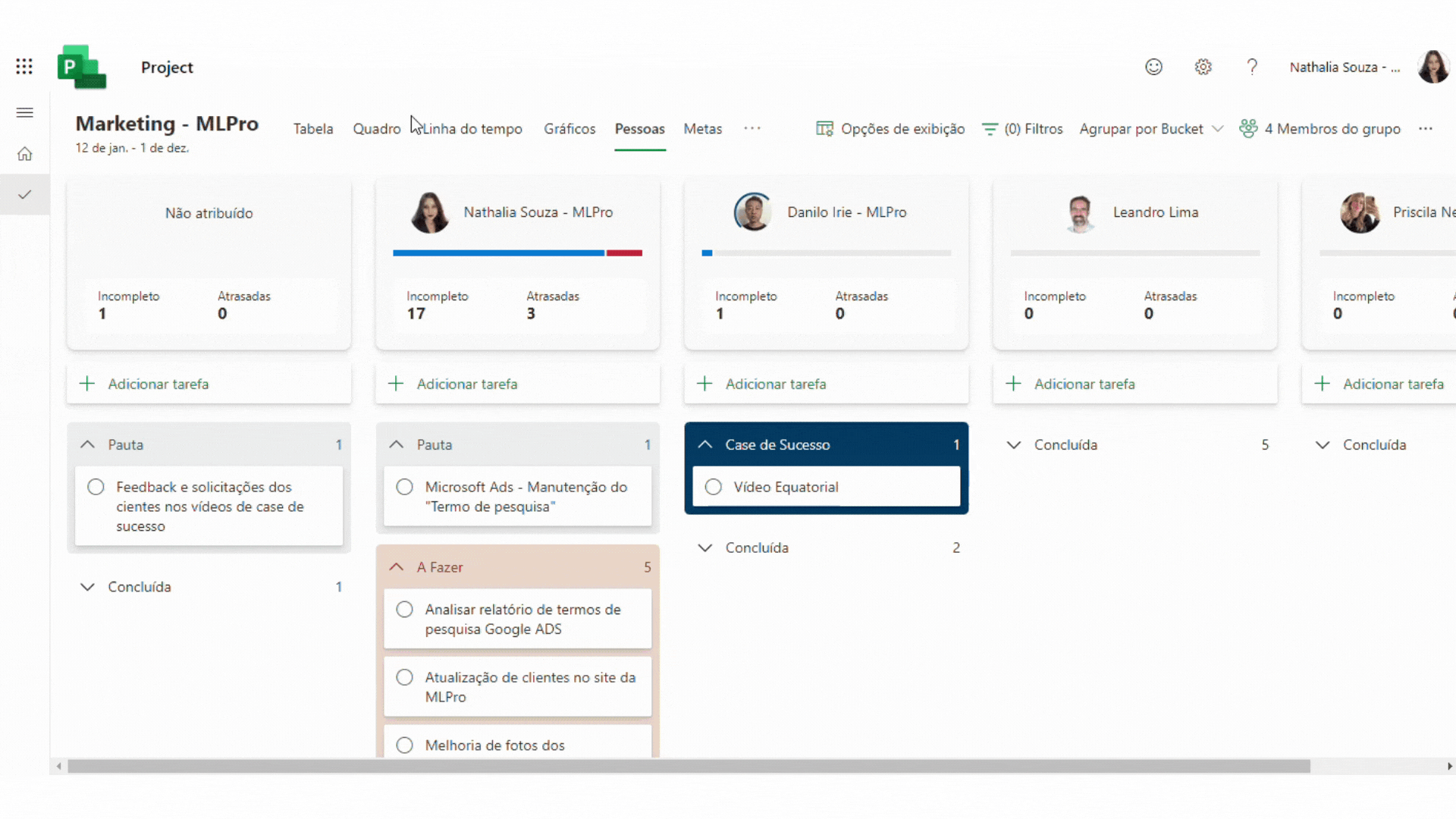
Task: Click scrollbar right arrow
Action: [1449, 767]
